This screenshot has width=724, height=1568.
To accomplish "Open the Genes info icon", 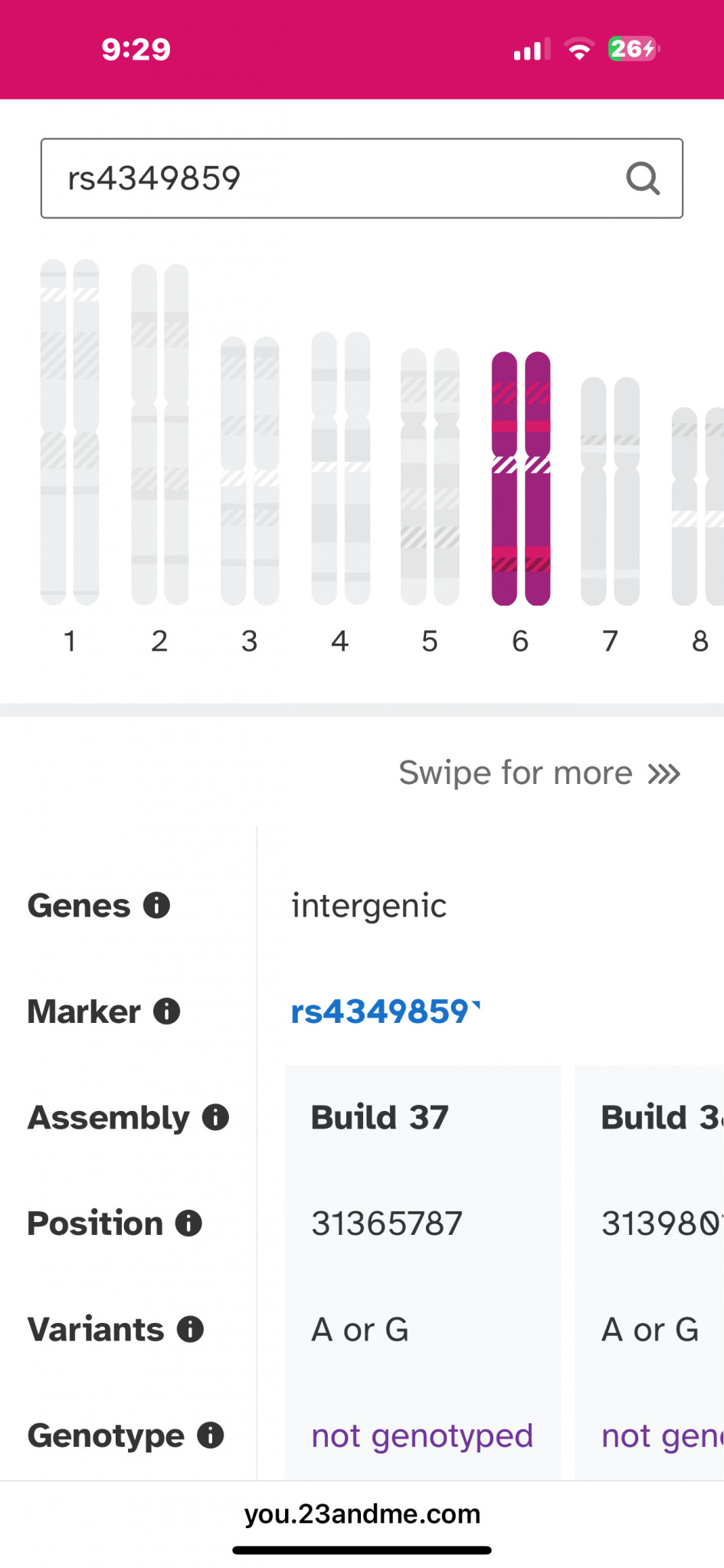I will point(156,906).
